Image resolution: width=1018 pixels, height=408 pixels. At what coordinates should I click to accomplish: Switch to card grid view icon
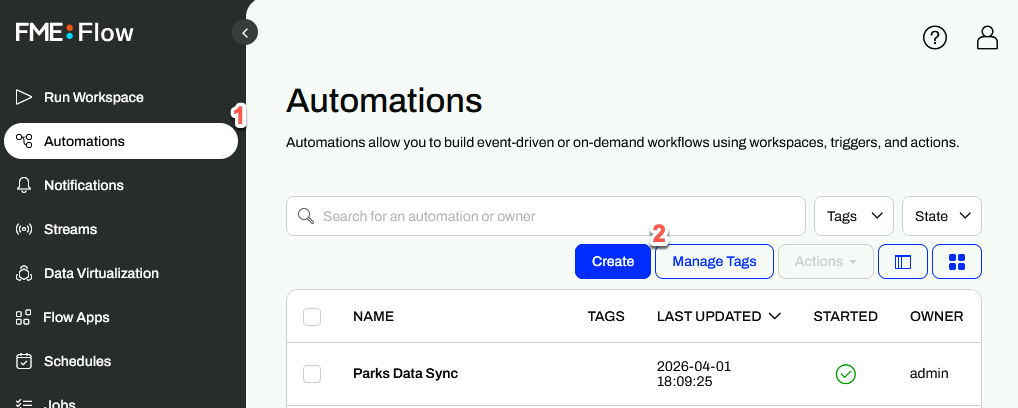(957, 261)
